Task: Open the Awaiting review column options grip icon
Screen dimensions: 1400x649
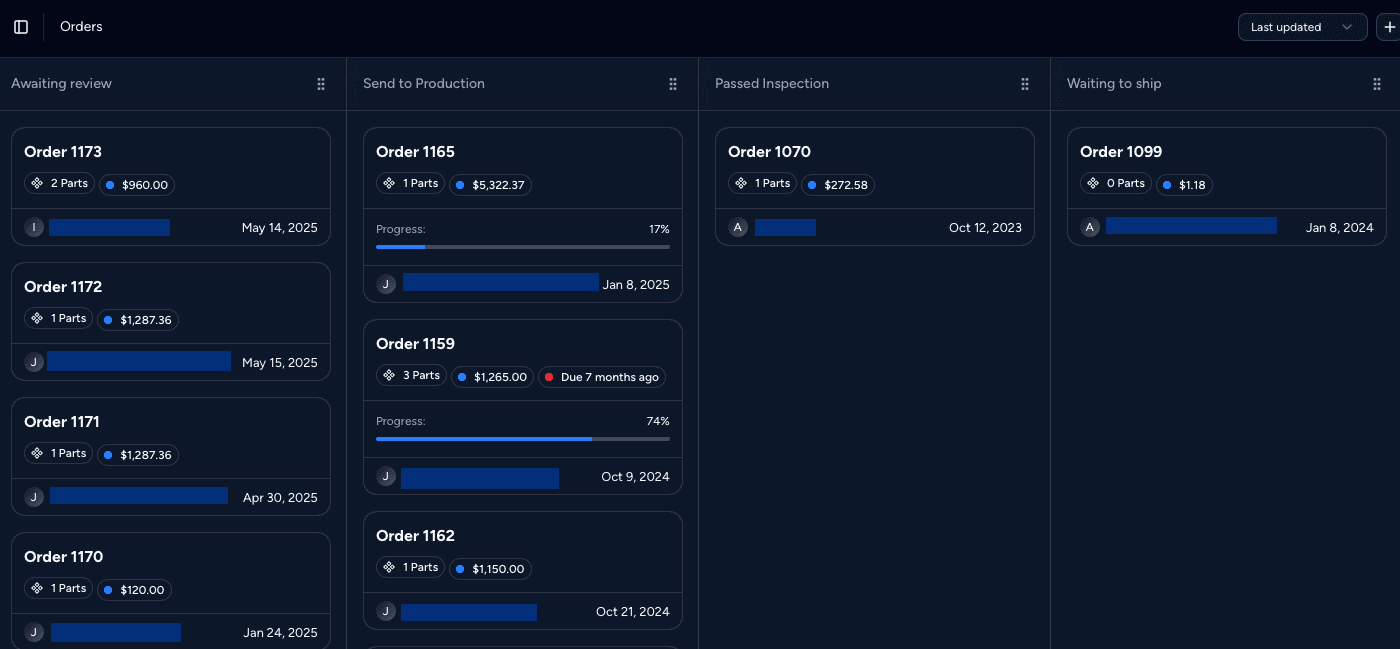Action: pyautogui.click(x=321, y=83)
